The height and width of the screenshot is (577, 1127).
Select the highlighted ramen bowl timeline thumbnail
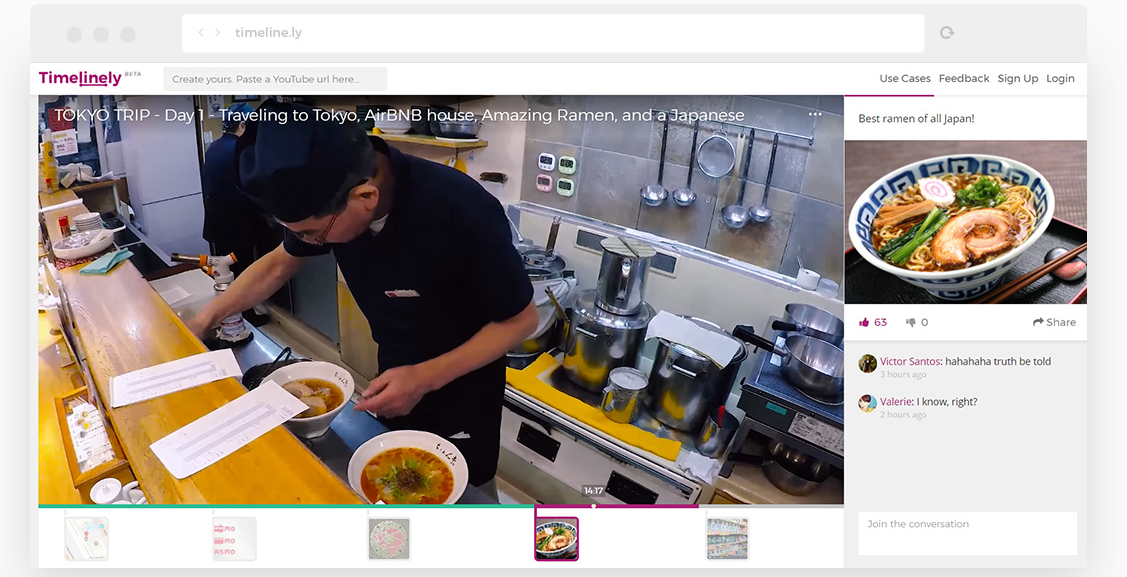point(557,539)
